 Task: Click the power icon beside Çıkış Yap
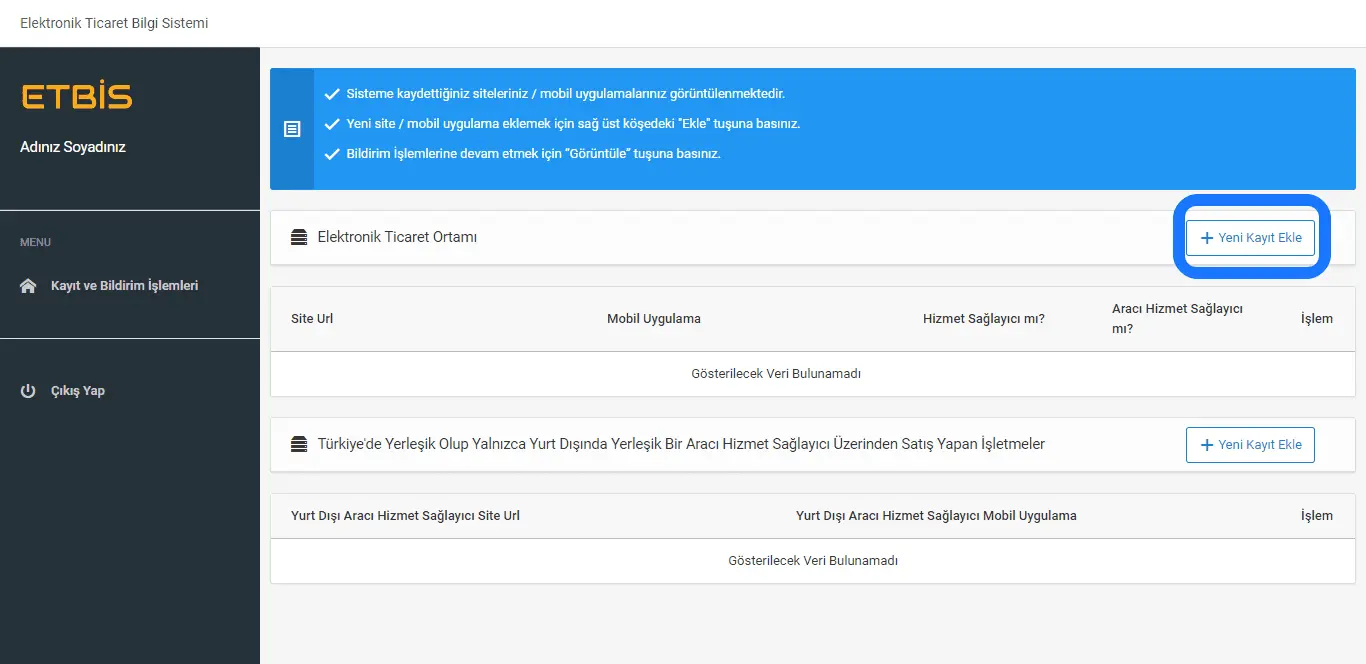click(x=28, y=391)
